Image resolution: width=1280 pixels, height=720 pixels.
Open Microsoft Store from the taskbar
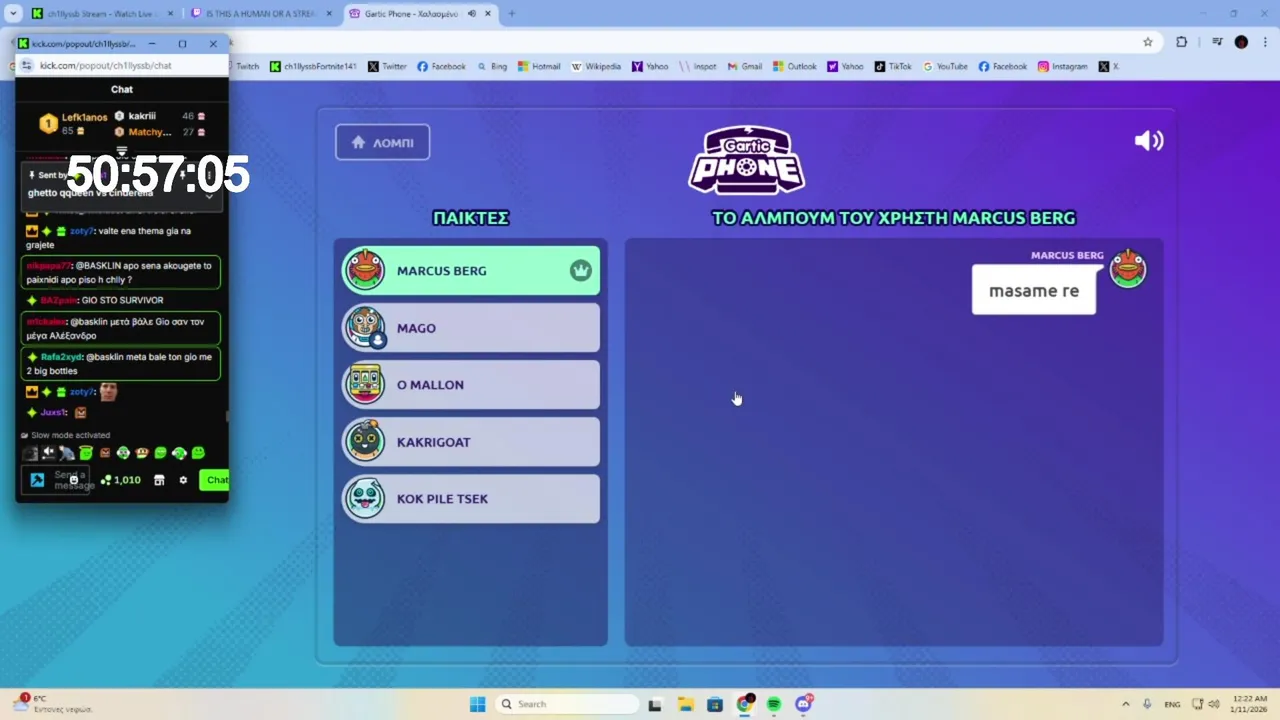point(714,704)
